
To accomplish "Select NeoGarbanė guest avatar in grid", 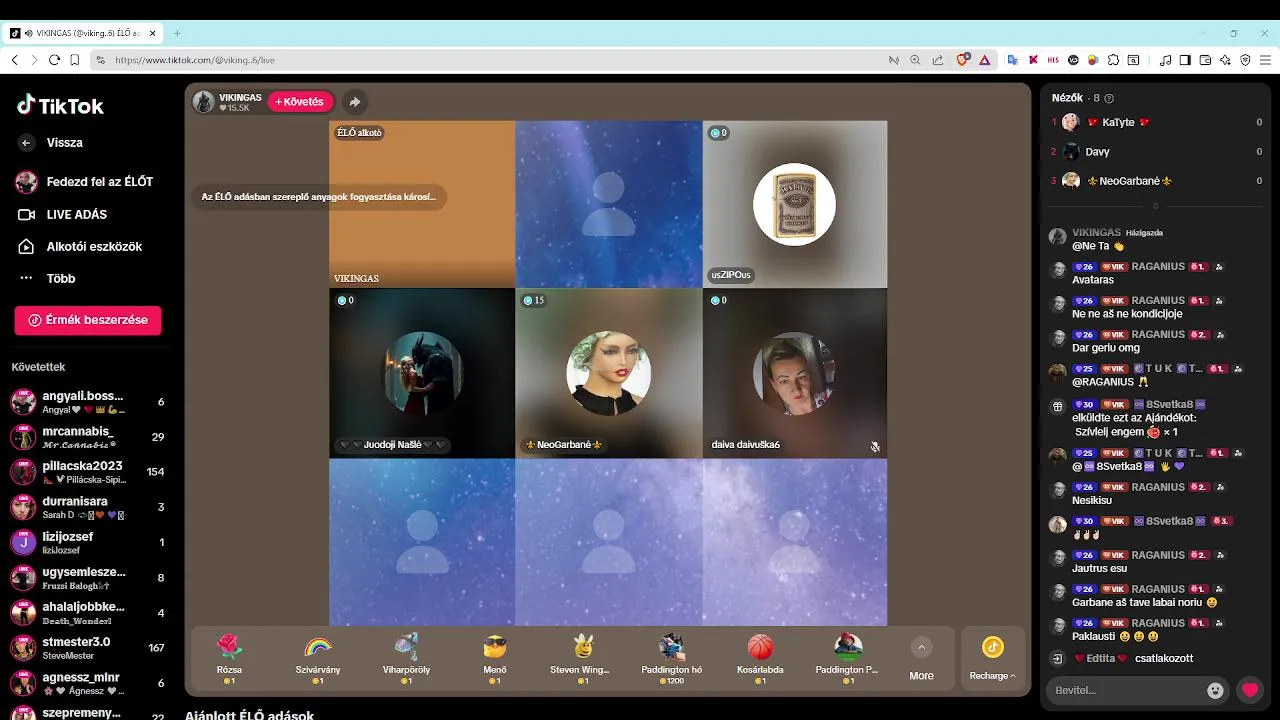I will (x=608, y=373).
